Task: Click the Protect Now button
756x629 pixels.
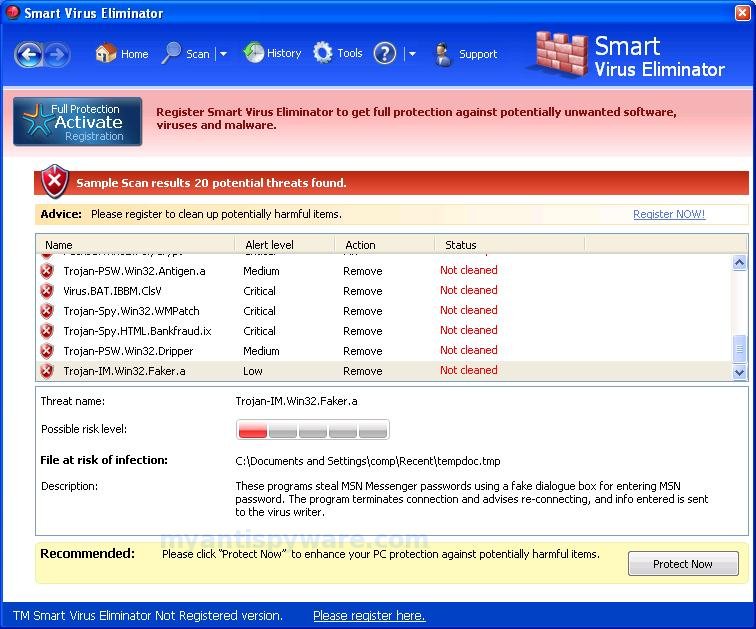Action: 683,563
